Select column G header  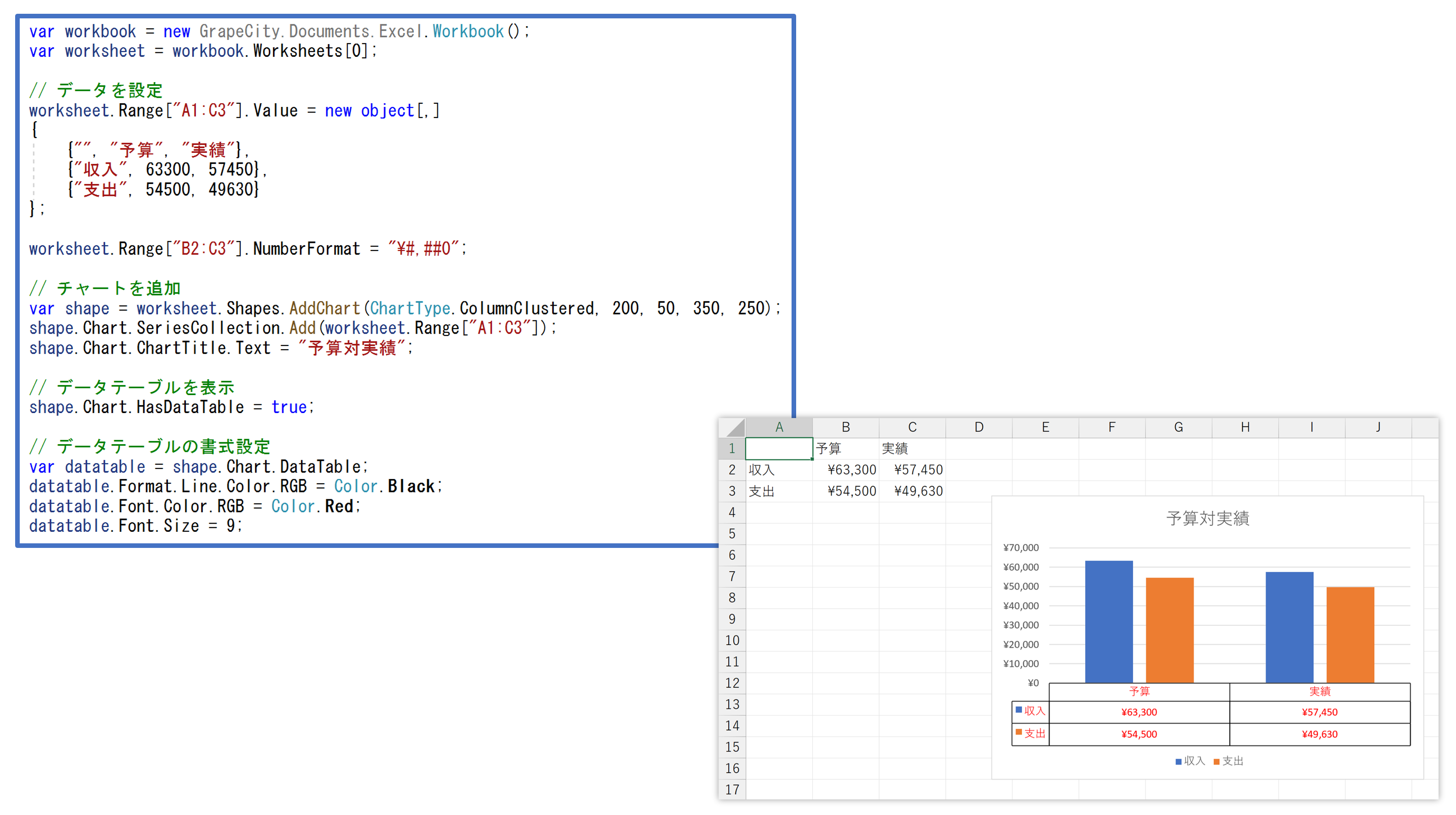tap(1178, 427)
